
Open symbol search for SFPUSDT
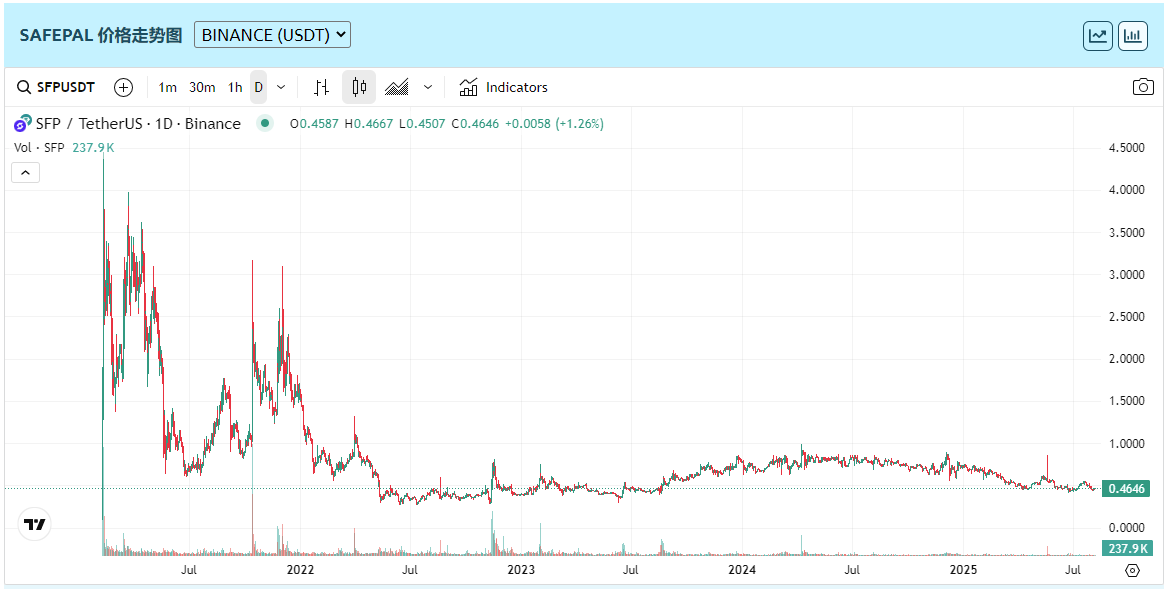[56, 87]
